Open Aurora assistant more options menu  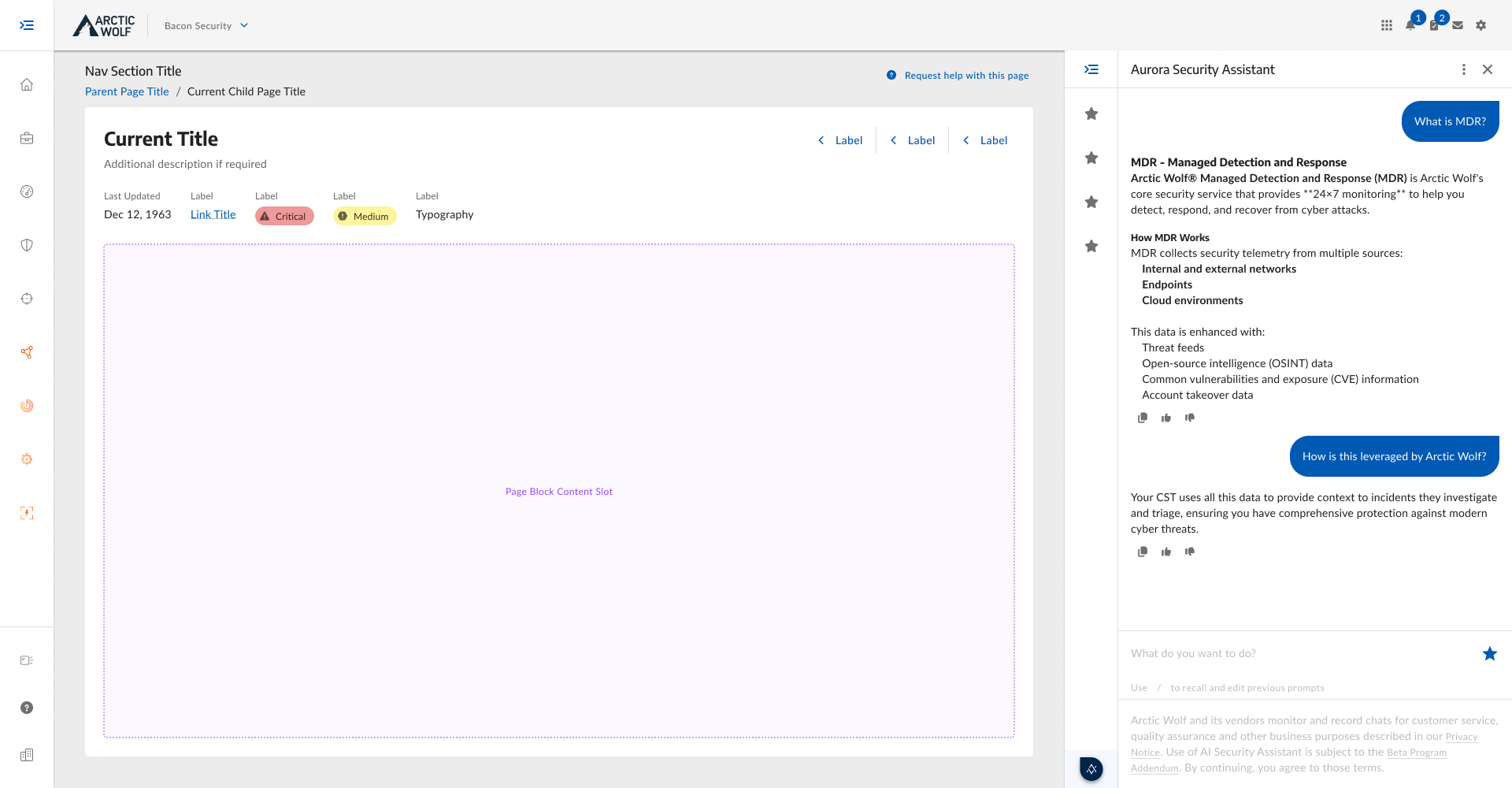point(1464,69)
